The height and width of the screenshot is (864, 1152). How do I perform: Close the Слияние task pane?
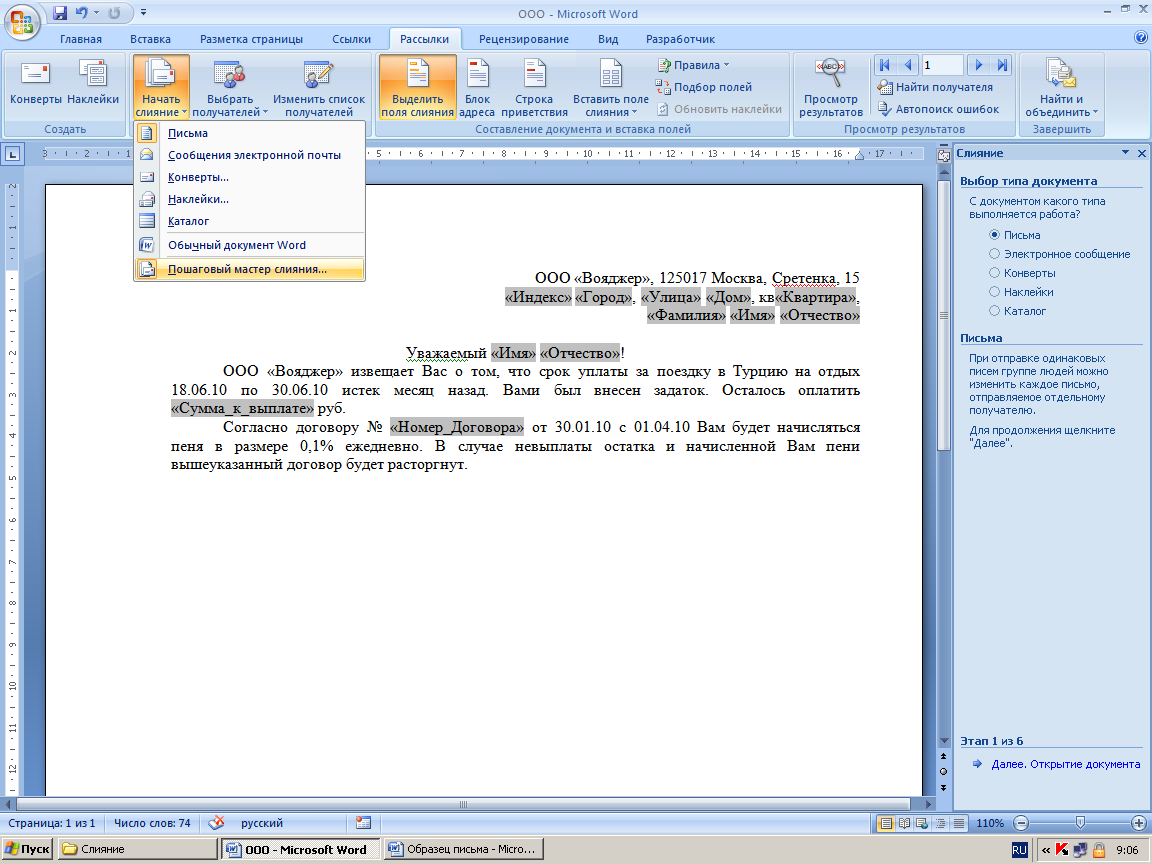1142,154
